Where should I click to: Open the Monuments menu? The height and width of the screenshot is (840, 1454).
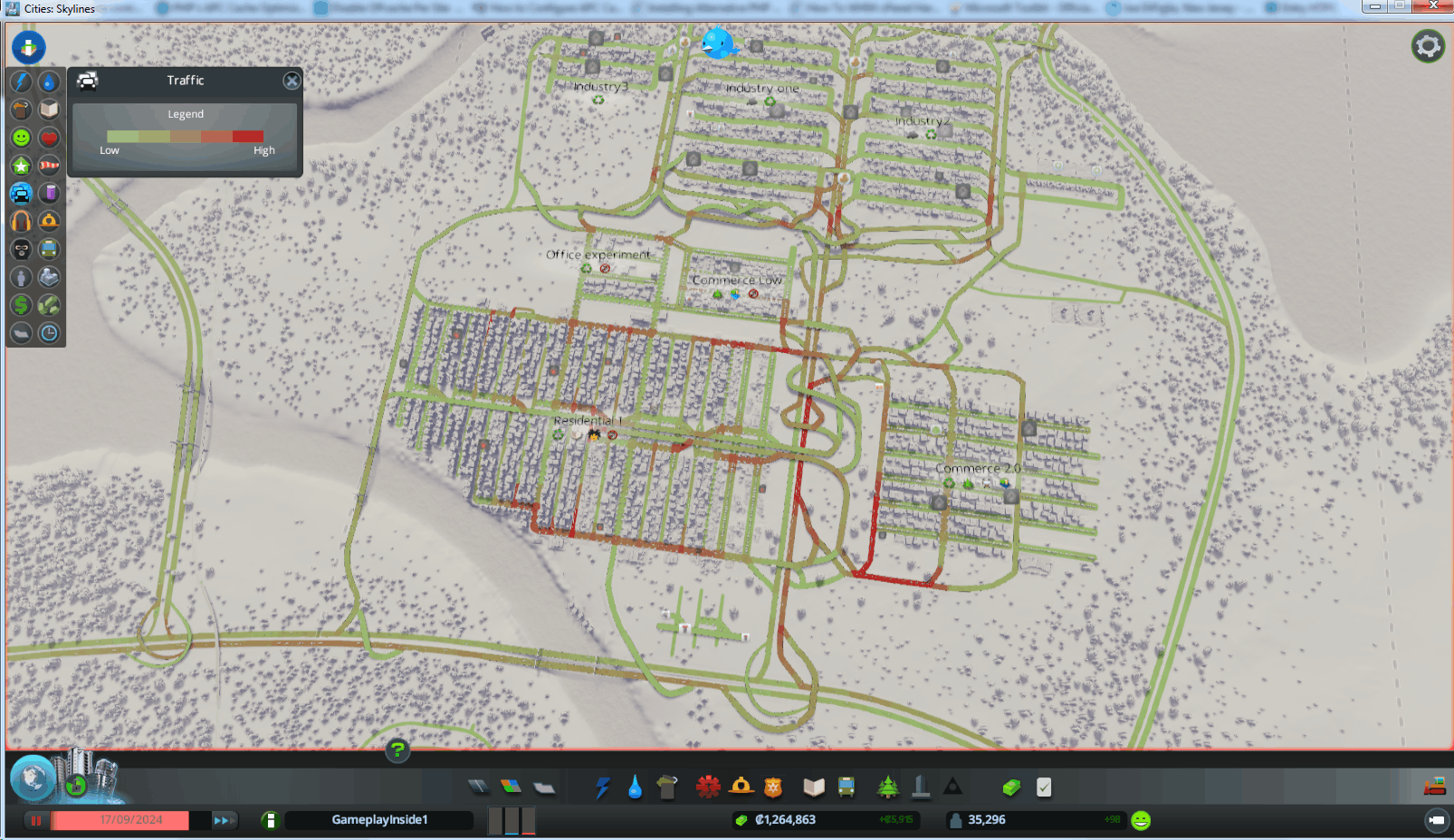[x=952, y=787]
